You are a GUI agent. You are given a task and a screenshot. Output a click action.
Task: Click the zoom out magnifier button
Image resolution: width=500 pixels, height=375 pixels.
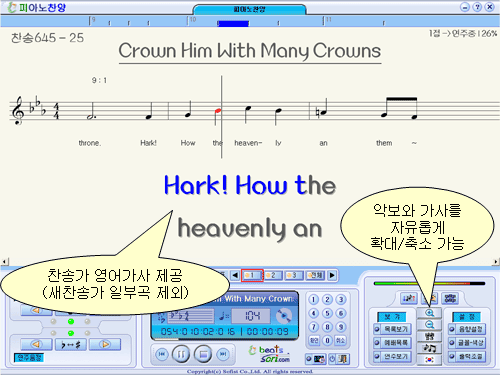429,325
